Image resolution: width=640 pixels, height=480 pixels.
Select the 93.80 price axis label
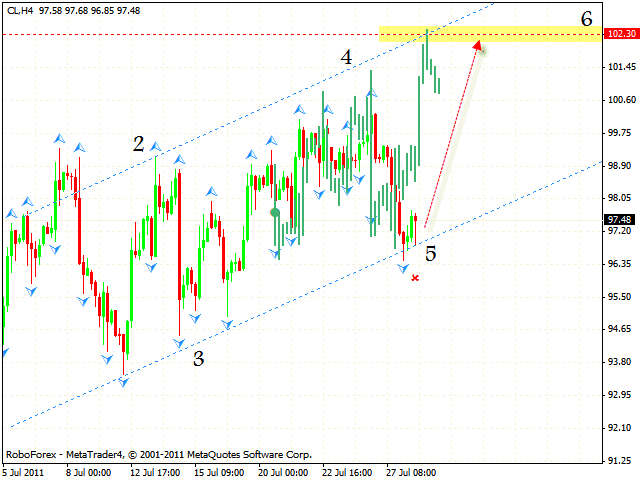(620, 362)
